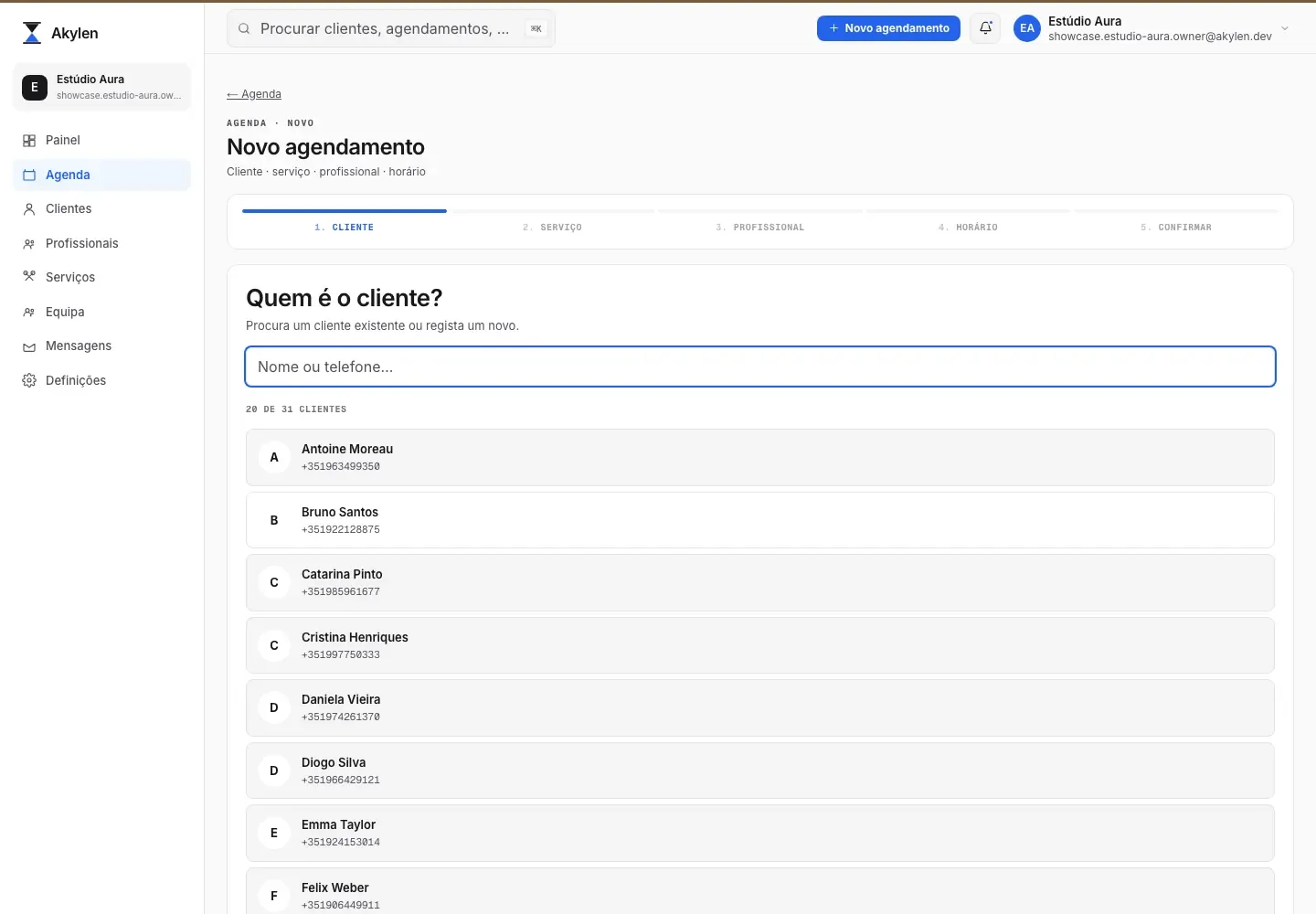
Task: Select the Agenda sidebar item
Action: [x=102, y=175]
